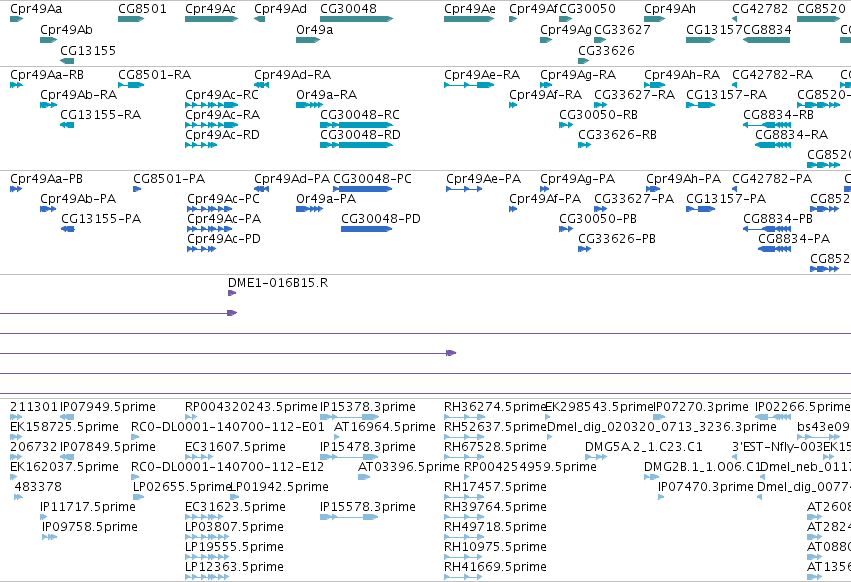Click protein CG30048-PC label
Viewport: 851px width, 582px height.
(372, 179)
